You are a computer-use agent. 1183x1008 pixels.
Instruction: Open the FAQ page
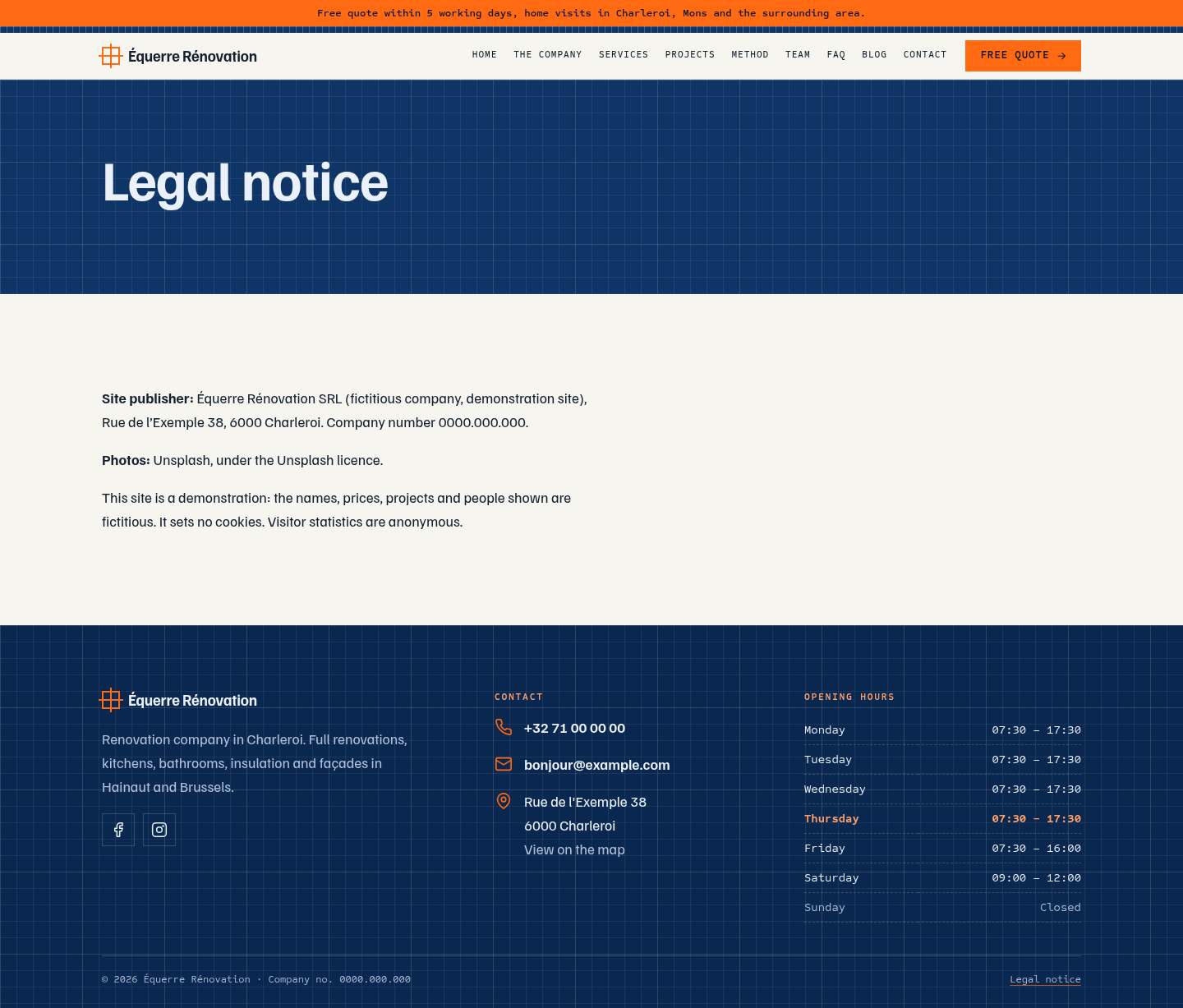click(836, 55)
